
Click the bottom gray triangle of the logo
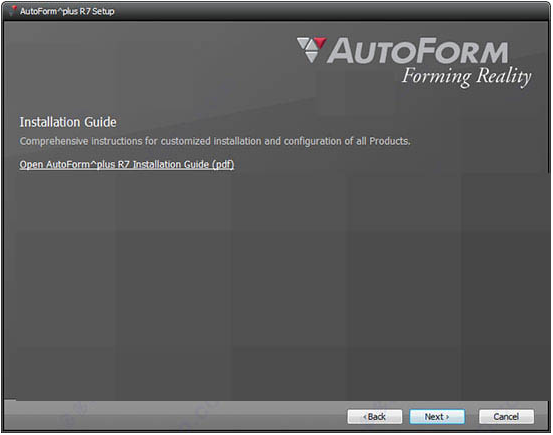(x=311, y=57)
